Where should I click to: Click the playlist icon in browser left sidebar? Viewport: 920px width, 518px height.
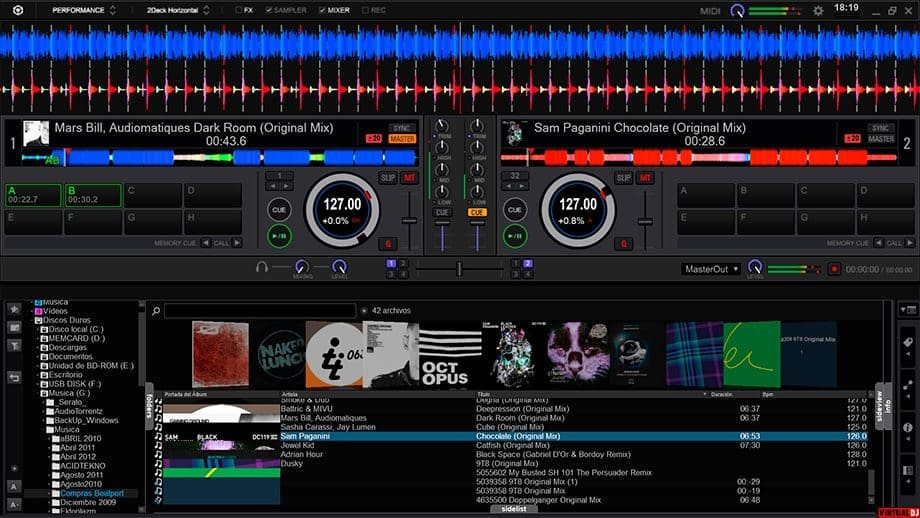coord(14,327)
